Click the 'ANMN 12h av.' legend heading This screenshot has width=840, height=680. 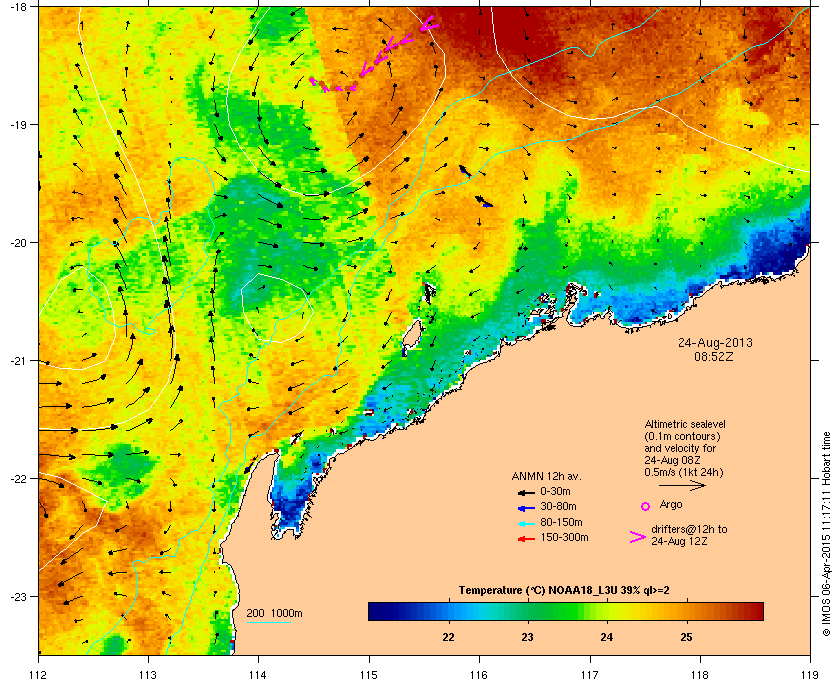(x=546, y=476)
